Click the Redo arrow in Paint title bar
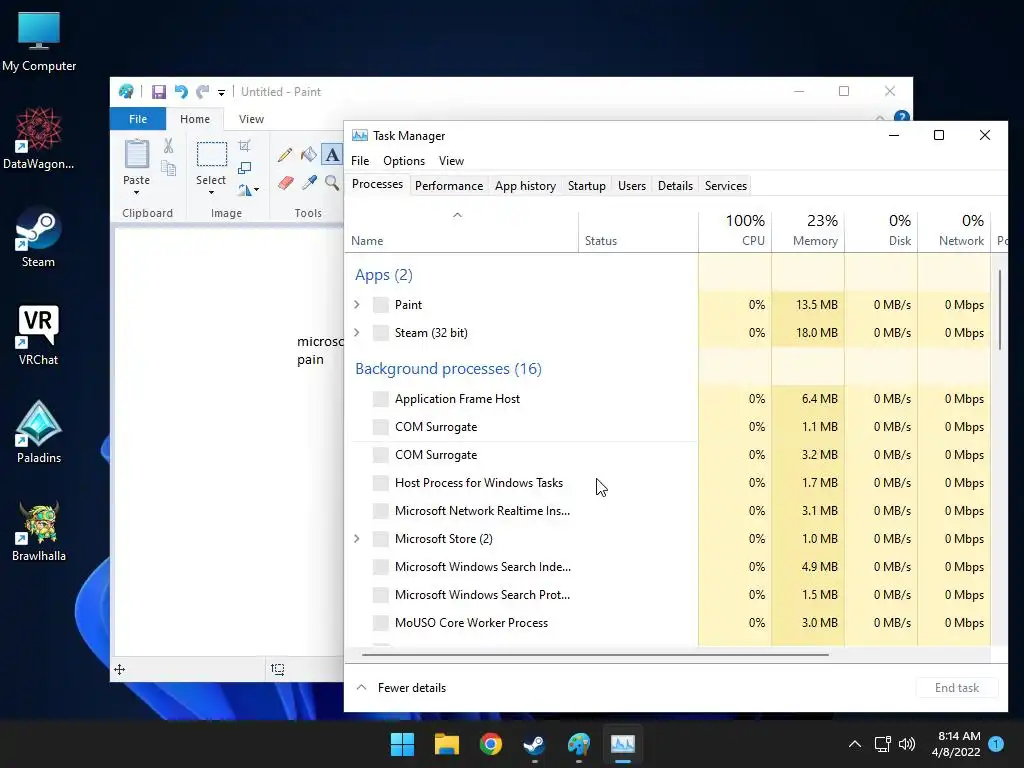Image resolution: width=1024 pixels, height=768 pixels. 203,92
